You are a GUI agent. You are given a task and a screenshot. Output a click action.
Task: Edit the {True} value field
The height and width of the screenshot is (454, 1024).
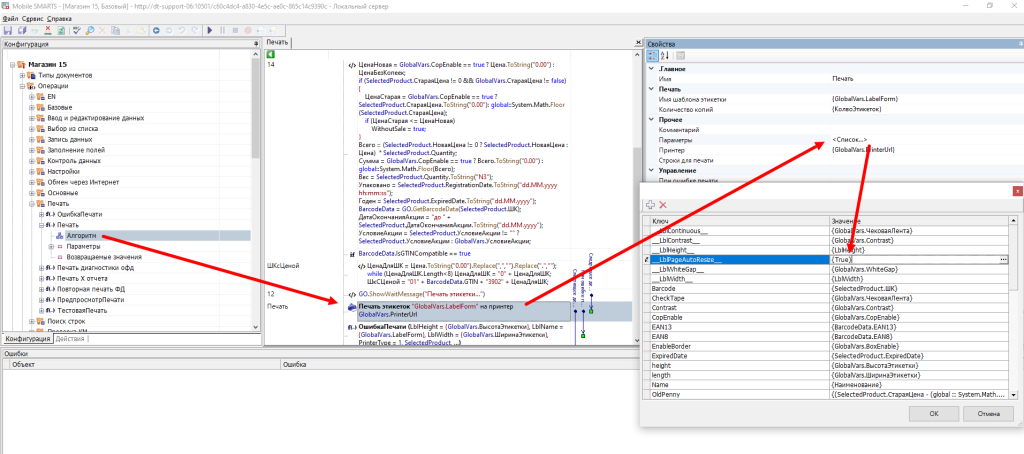tap(914, 259)
